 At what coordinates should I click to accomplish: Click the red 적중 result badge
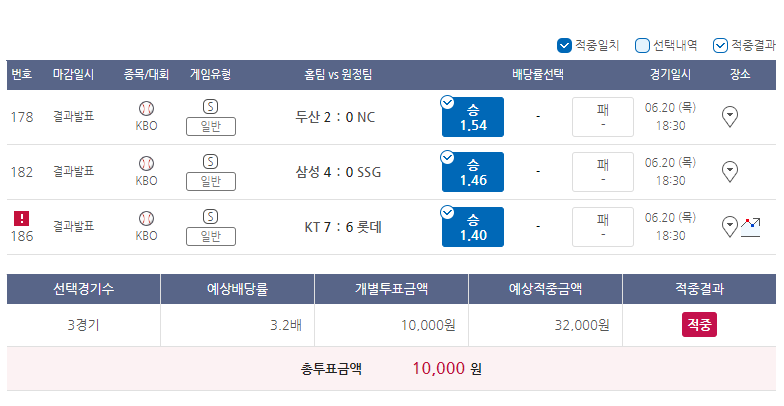point(699,324)
